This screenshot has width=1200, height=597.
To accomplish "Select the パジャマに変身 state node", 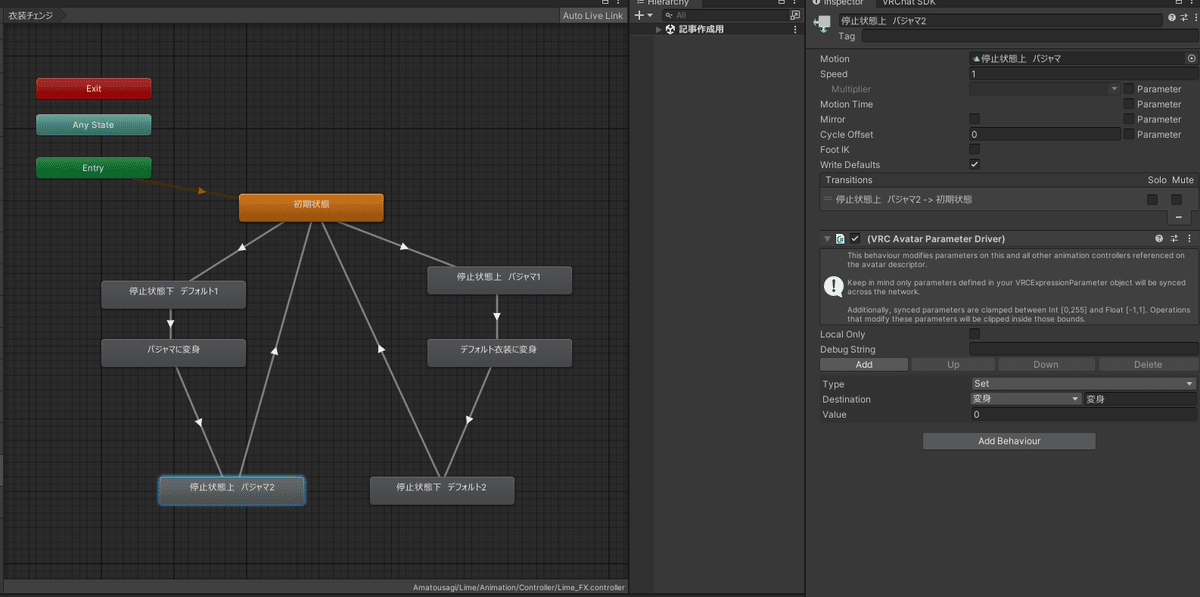I will [173, 352].
